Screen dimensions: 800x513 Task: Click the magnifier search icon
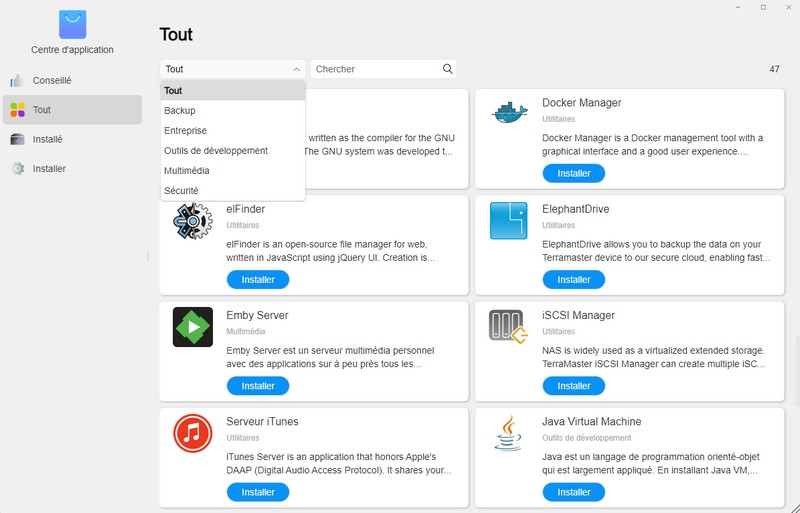click(447, 69)
